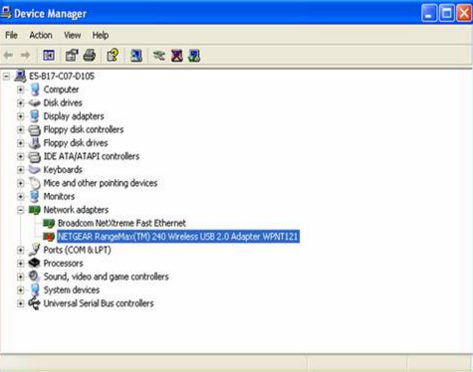Click the disabled NETGEAR adapter icon
This screenshot has height=372, width=473.
(x=49, y=237)
